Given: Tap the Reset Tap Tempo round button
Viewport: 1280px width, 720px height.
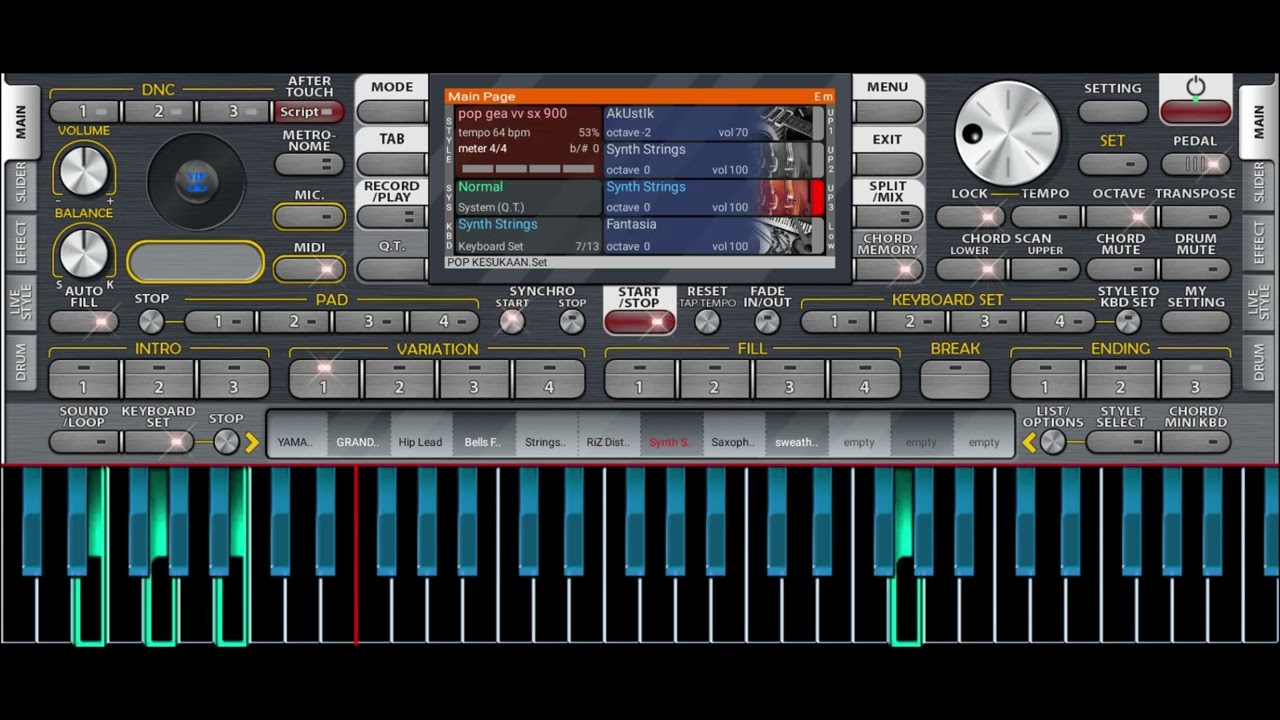Looking at the screenshot, I should click(707, 322).
